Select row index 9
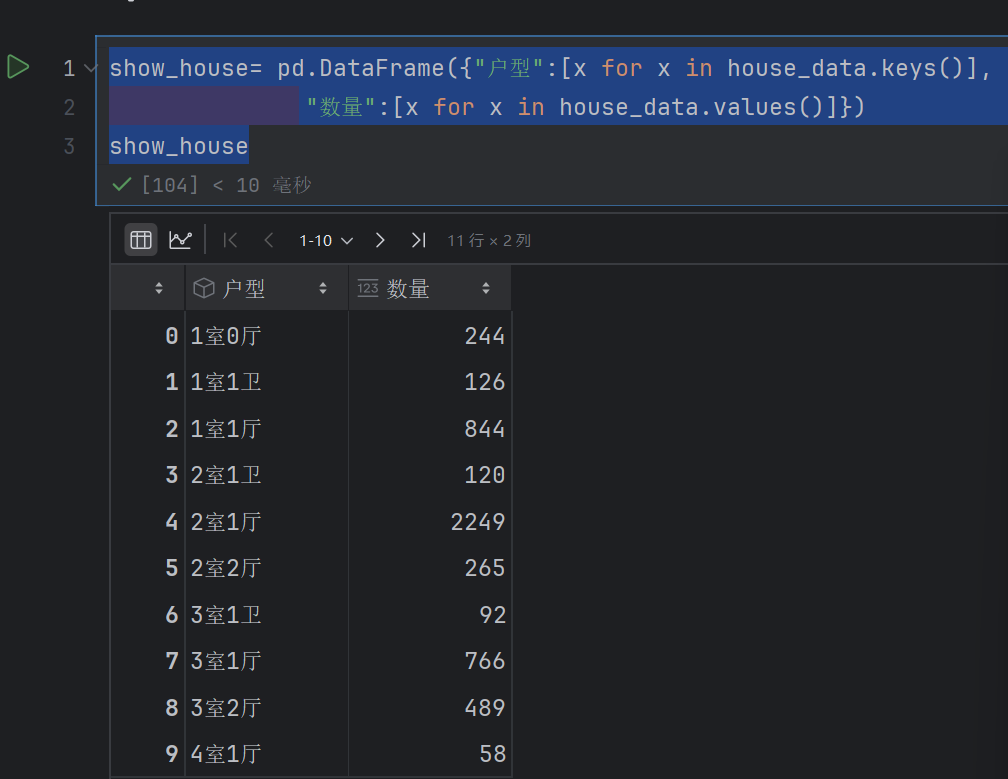This screenshot has height=779, width=1008. pyautogui.click(x=171, y=754)
